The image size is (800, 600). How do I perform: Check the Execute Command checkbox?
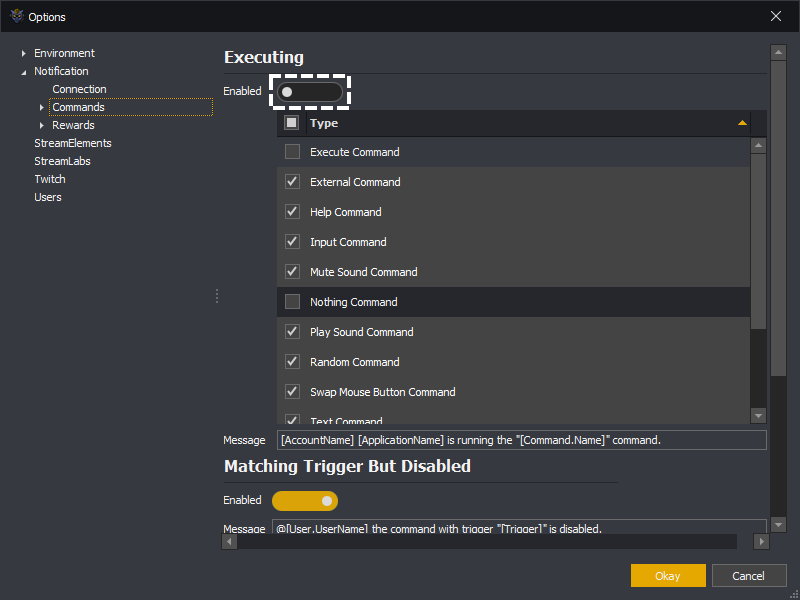[x=292, y=152]
